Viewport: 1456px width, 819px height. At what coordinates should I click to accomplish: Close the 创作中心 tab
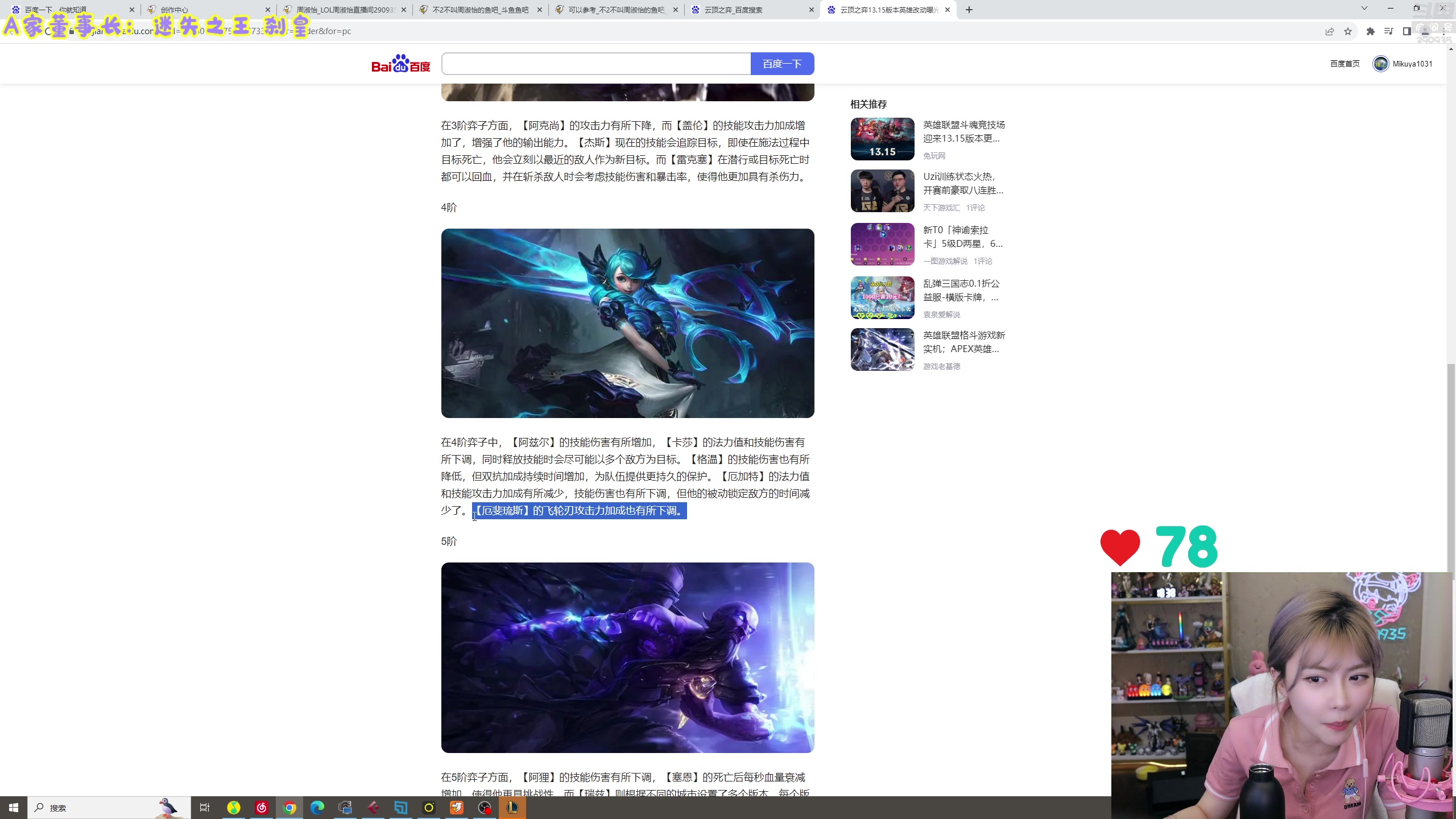[268, 10]
